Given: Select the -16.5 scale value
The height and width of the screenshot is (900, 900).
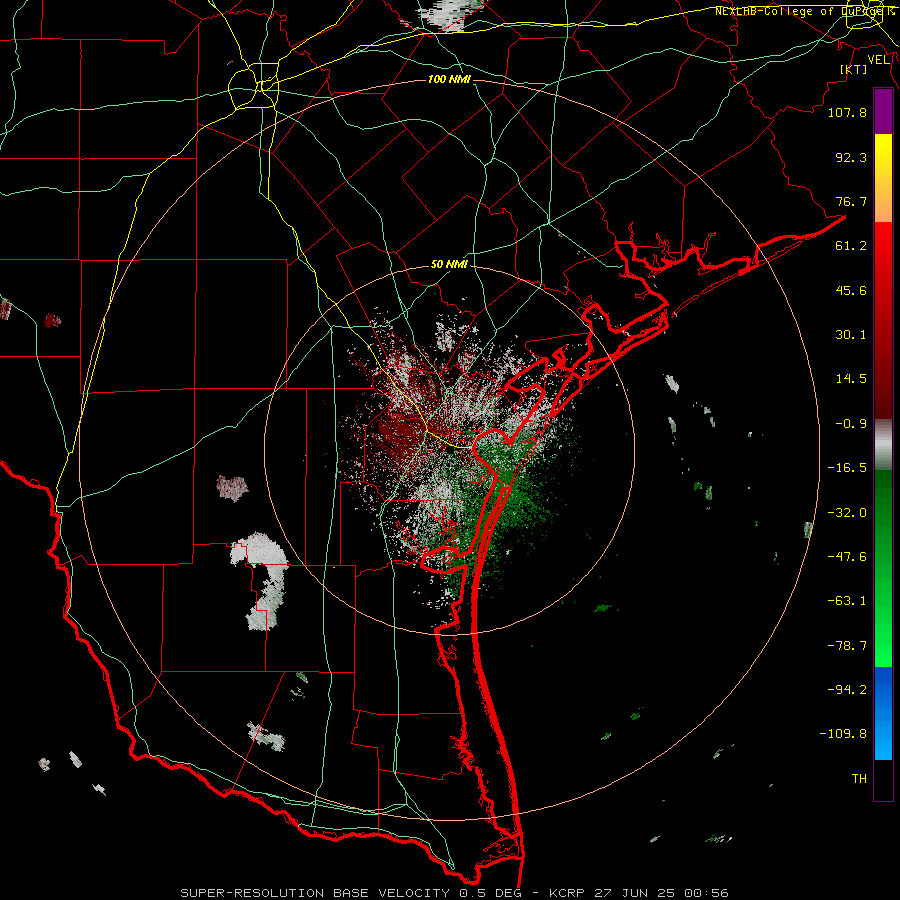Looking at the screenshot, I should [x=847, y=468].
